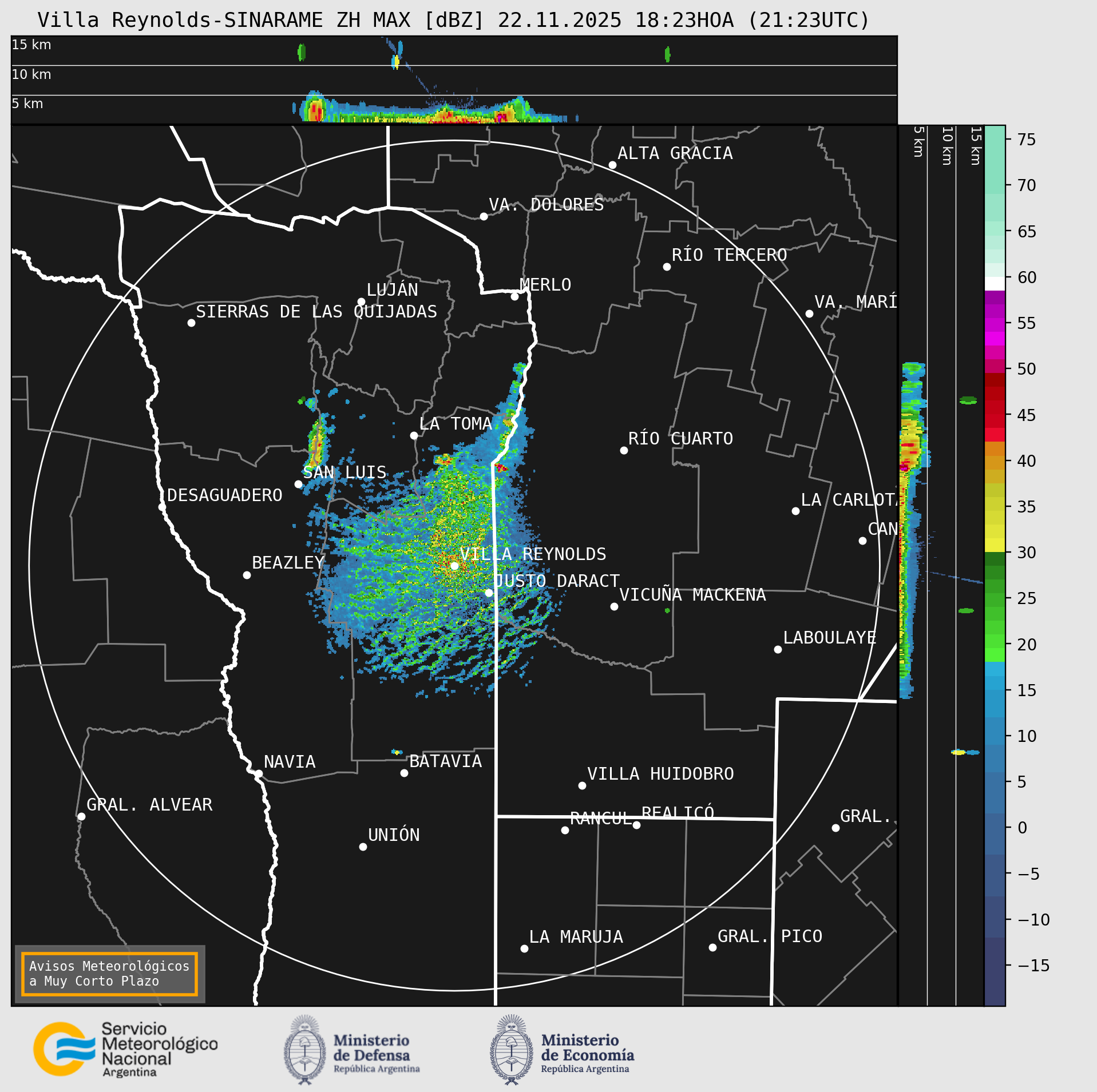The image size is (1097, 1092).
Task: Click the Merlo location dot
Action: [514, 296]
